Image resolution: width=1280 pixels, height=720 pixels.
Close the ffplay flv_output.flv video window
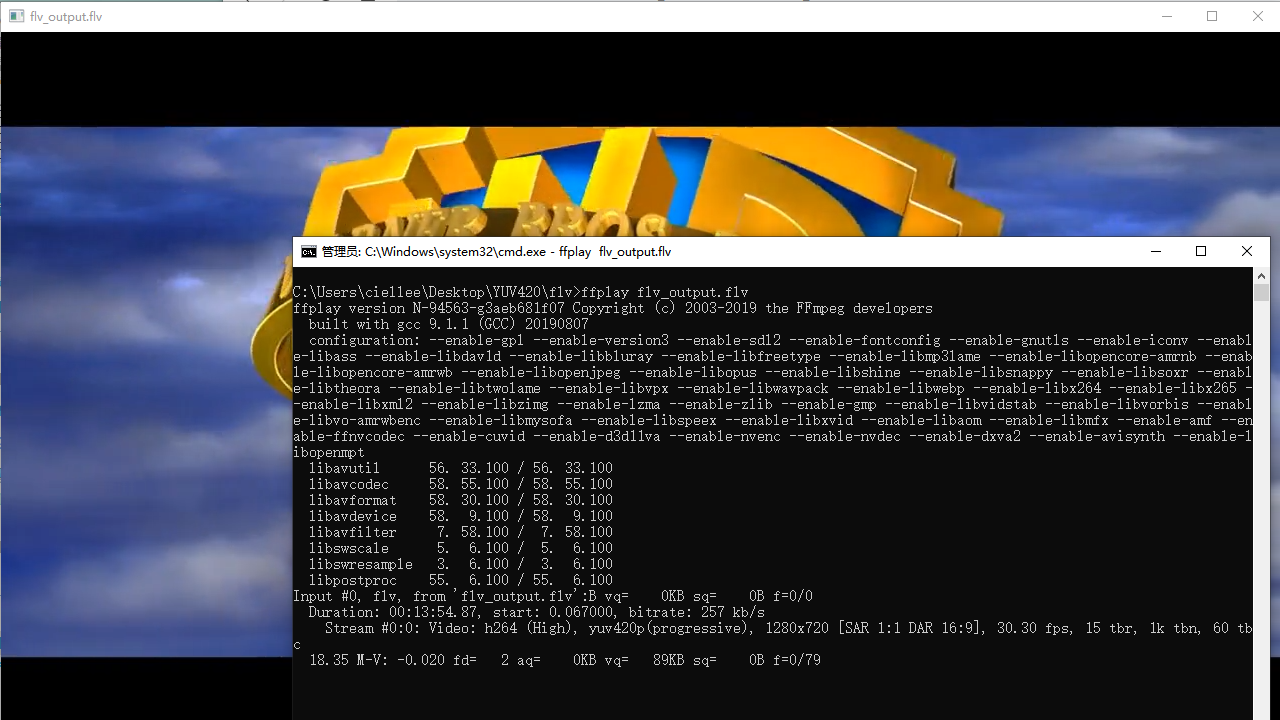point(1258,16)
